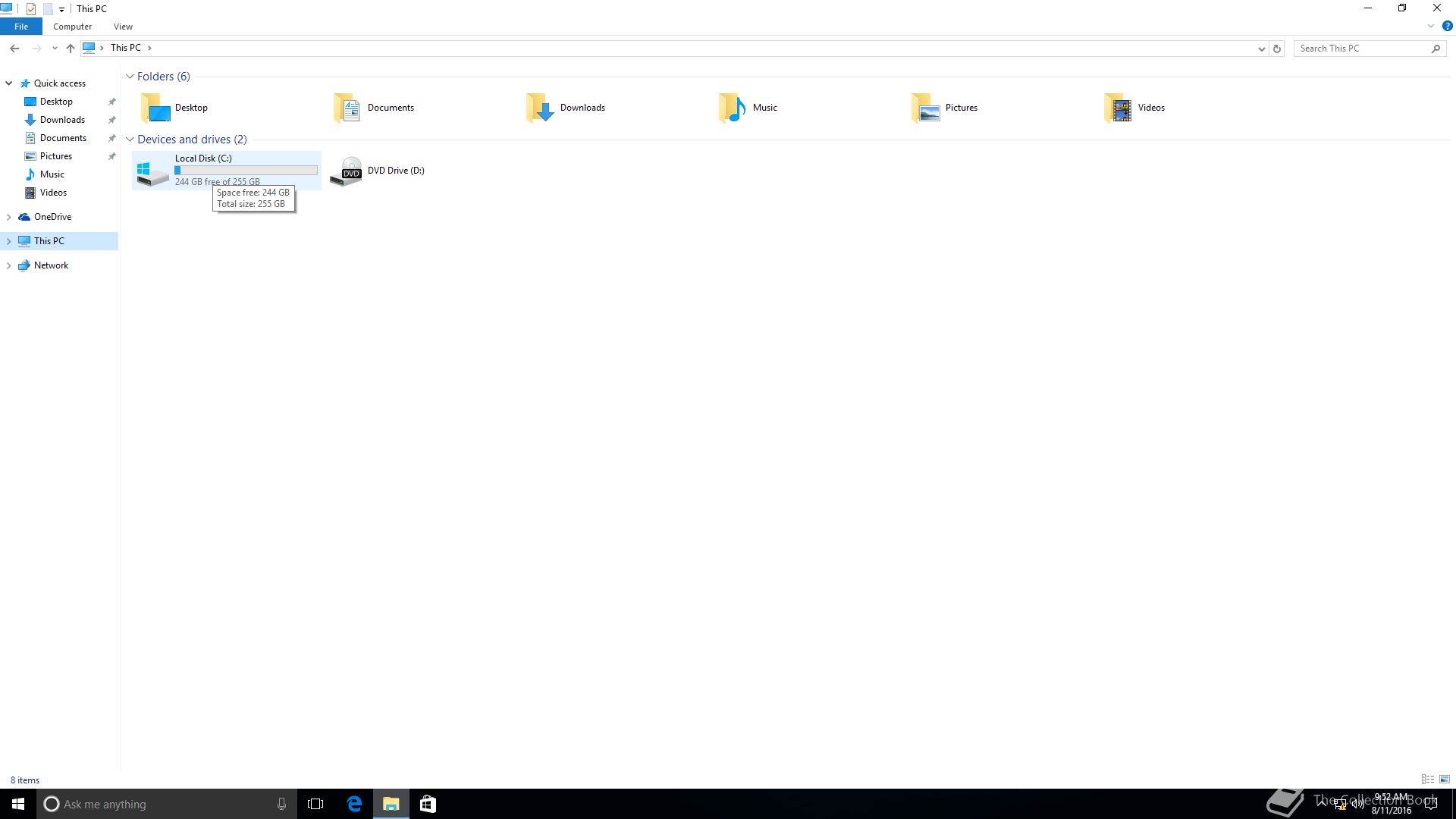
Task: Click This PC breadcrumb in address bar
Action: click(125, 48)
